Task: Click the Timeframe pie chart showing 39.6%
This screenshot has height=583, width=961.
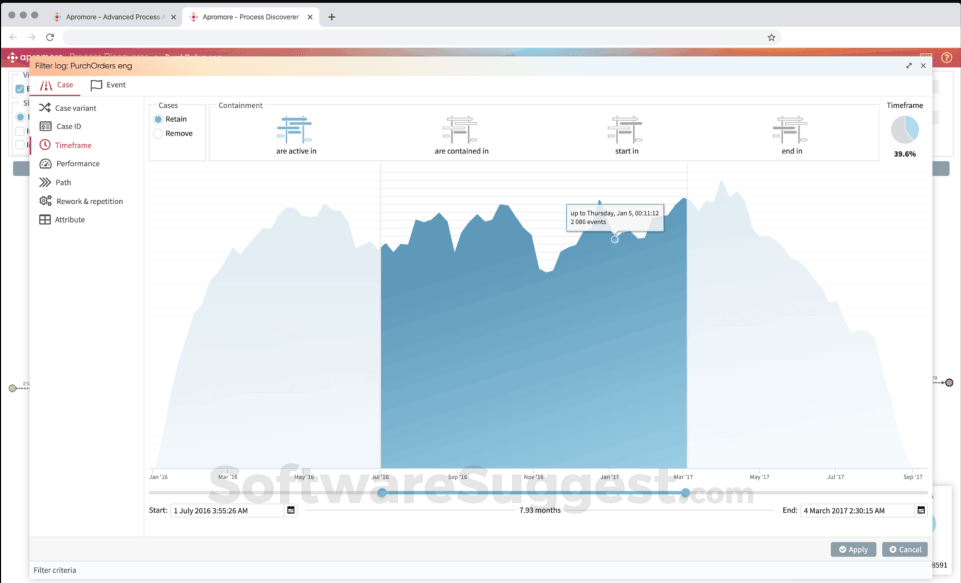Action: tap(905, 131)
